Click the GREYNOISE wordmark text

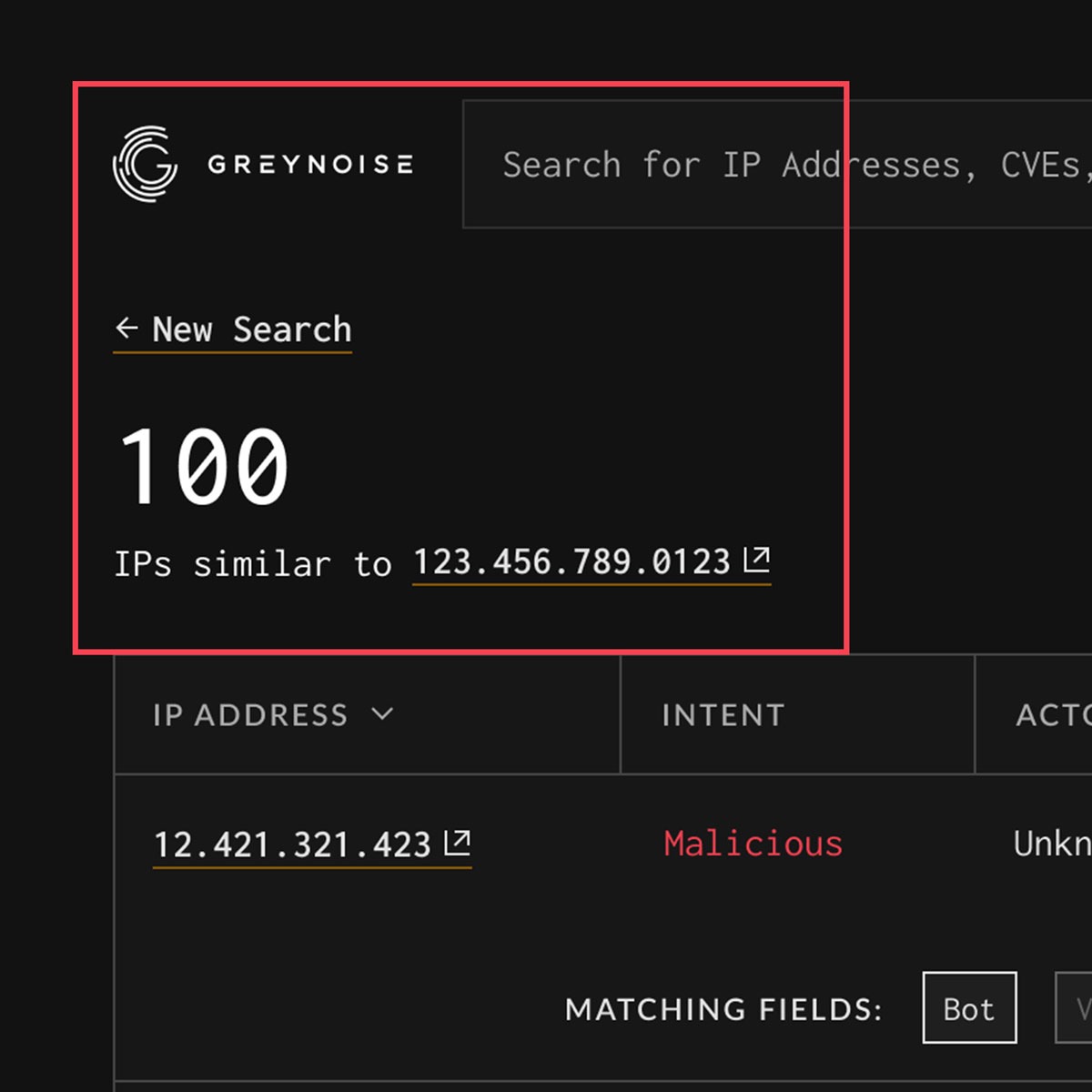click(x=309, y=165)
